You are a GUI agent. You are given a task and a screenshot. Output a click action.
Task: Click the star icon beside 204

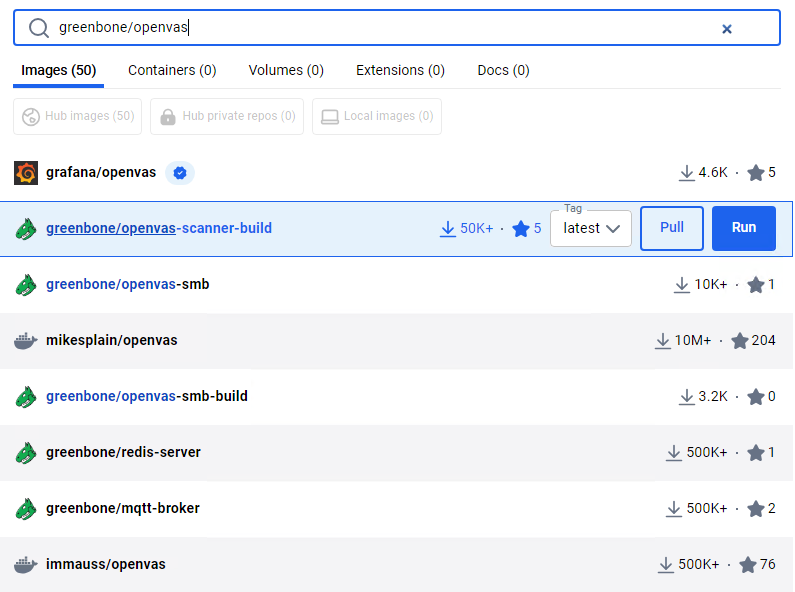(740, 341)
